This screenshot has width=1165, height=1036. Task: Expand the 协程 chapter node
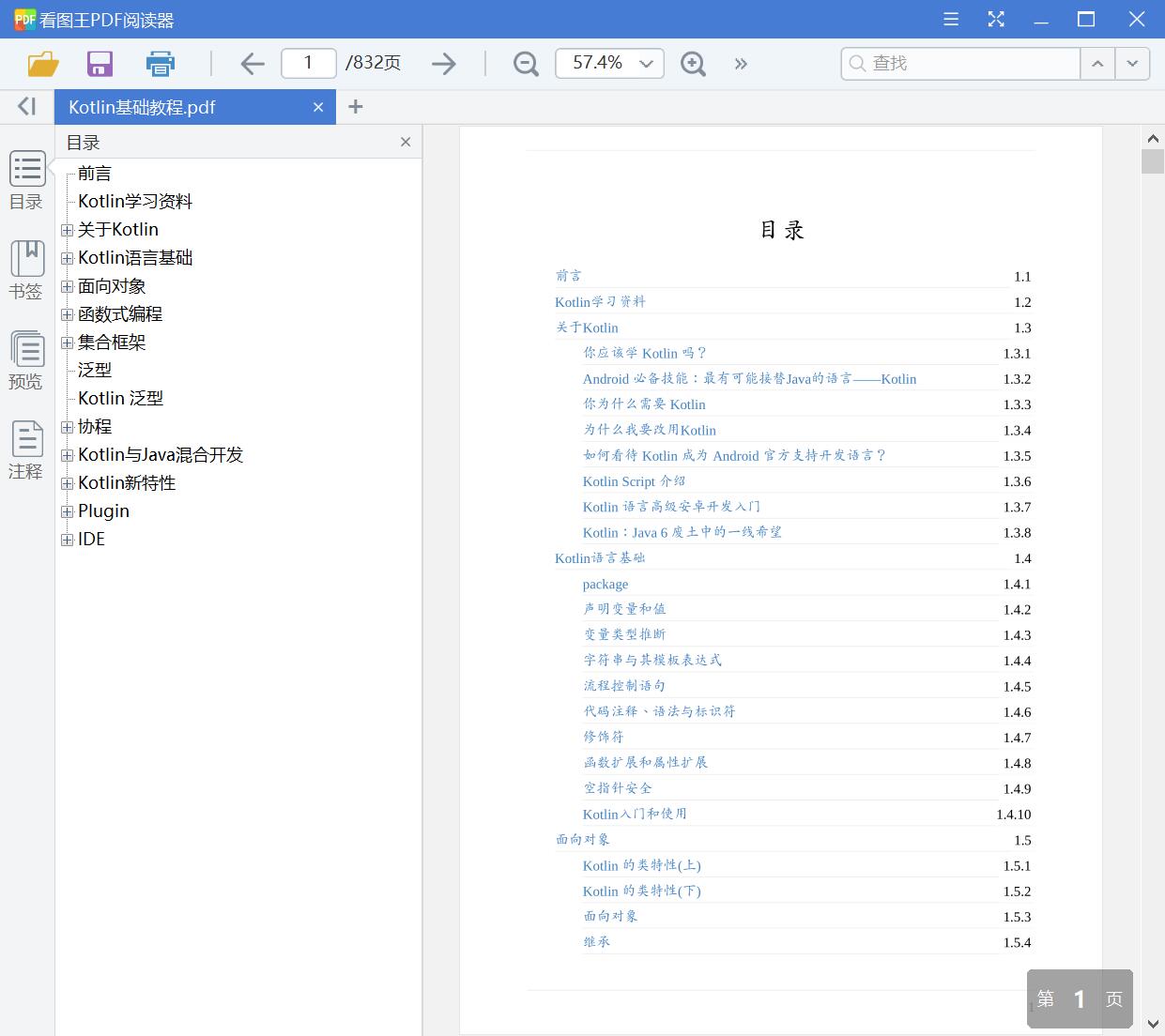[66, 427]
